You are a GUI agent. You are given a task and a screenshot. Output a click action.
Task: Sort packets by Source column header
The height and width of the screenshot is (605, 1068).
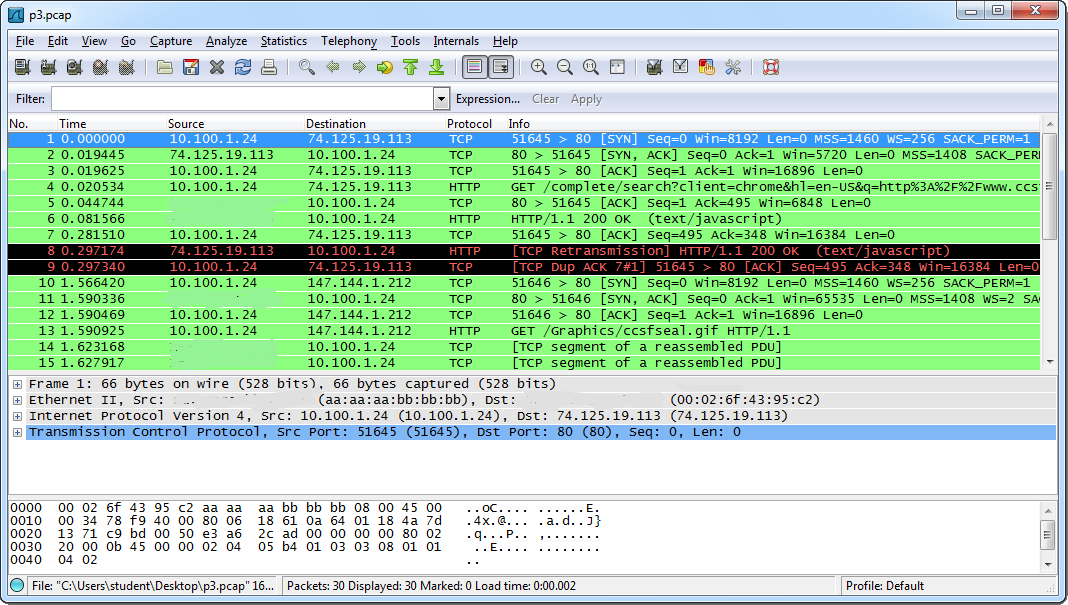pos(235,123)
